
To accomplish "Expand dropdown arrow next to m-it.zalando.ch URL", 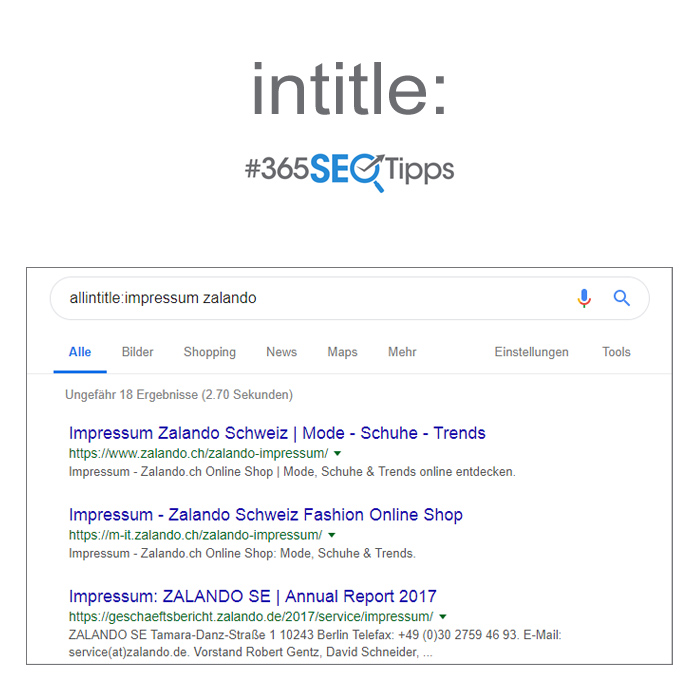I will coord(332,535).
